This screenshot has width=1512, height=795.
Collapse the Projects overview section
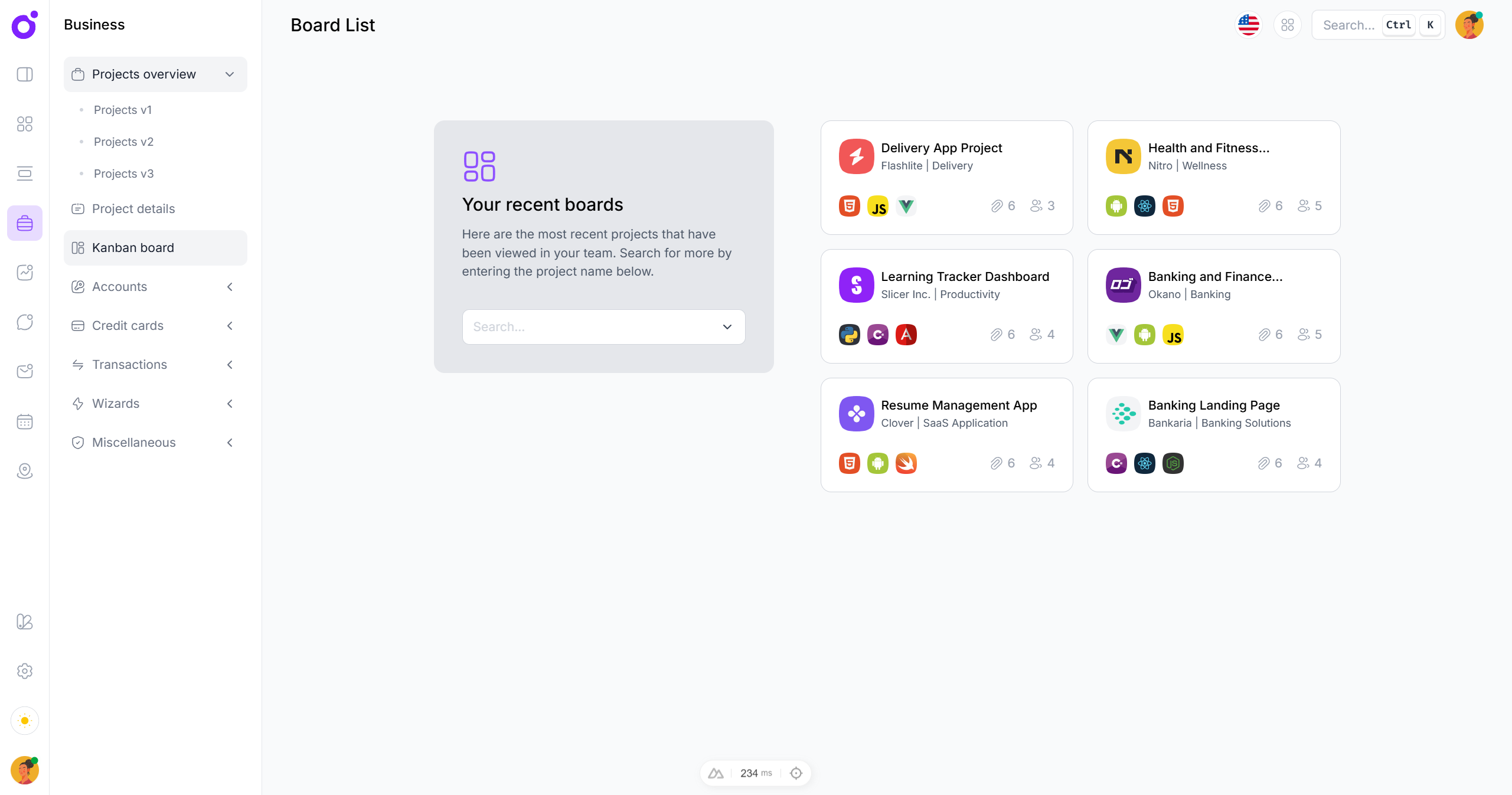[230, 74]
